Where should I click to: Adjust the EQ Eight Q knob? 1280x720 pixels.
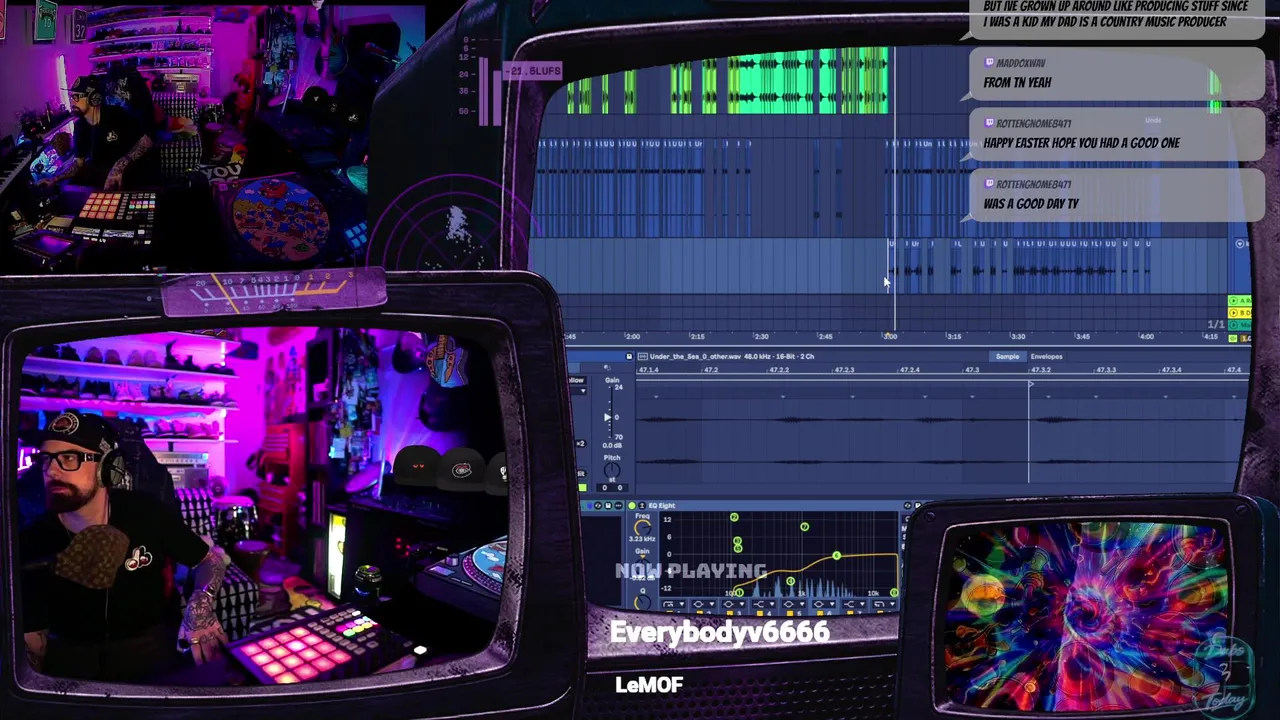(642, 602)
